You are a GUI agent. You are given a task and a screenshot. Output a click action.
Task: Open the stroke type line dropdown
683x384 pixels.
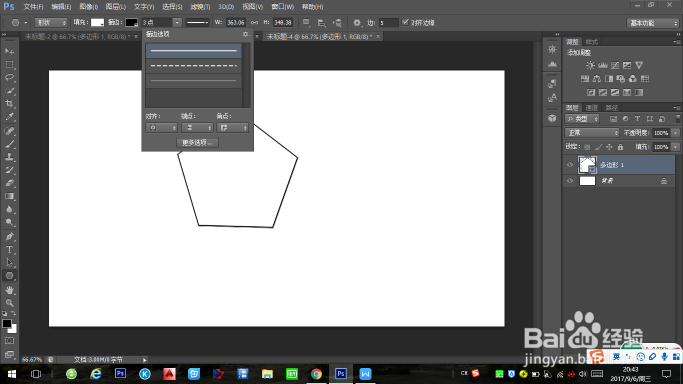point(197,23)
